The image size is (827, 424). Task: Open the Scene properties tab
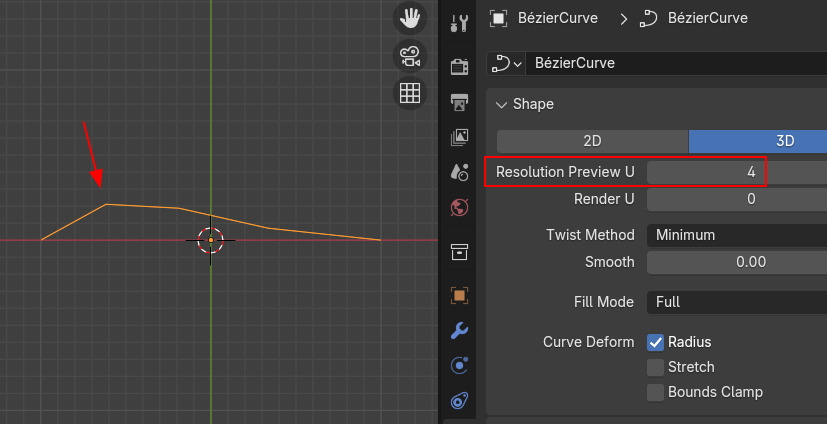point(459,172)
